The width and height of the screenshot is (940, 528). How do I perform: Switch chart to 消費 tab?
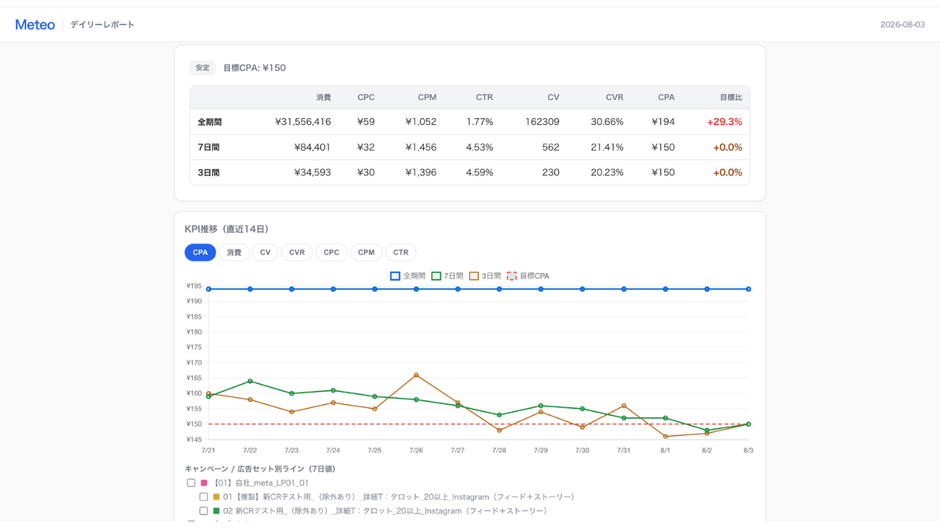pyautogui.click(x=234, y=252)
